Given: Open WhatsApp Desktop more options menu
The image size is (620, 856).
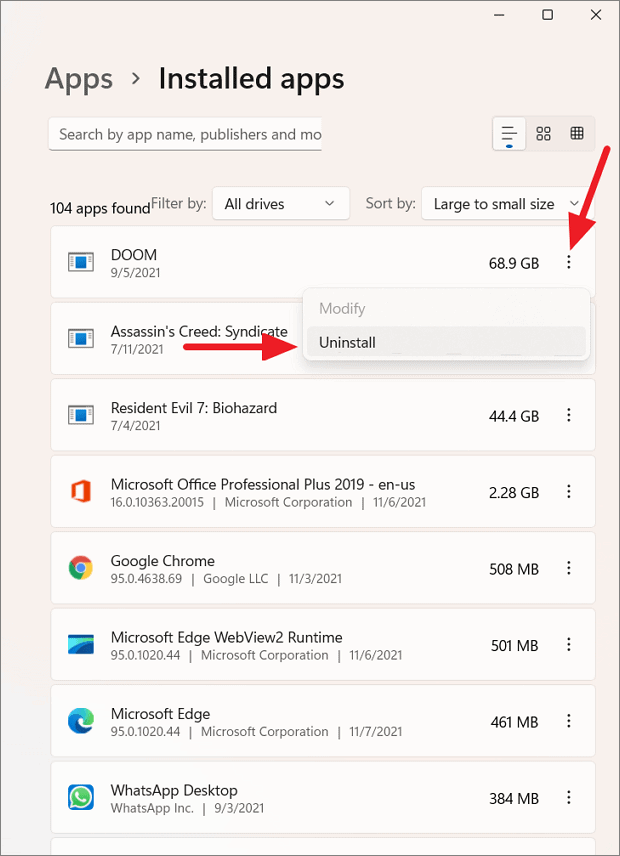Looking at the screenshot, I should (x=569, y=798).
